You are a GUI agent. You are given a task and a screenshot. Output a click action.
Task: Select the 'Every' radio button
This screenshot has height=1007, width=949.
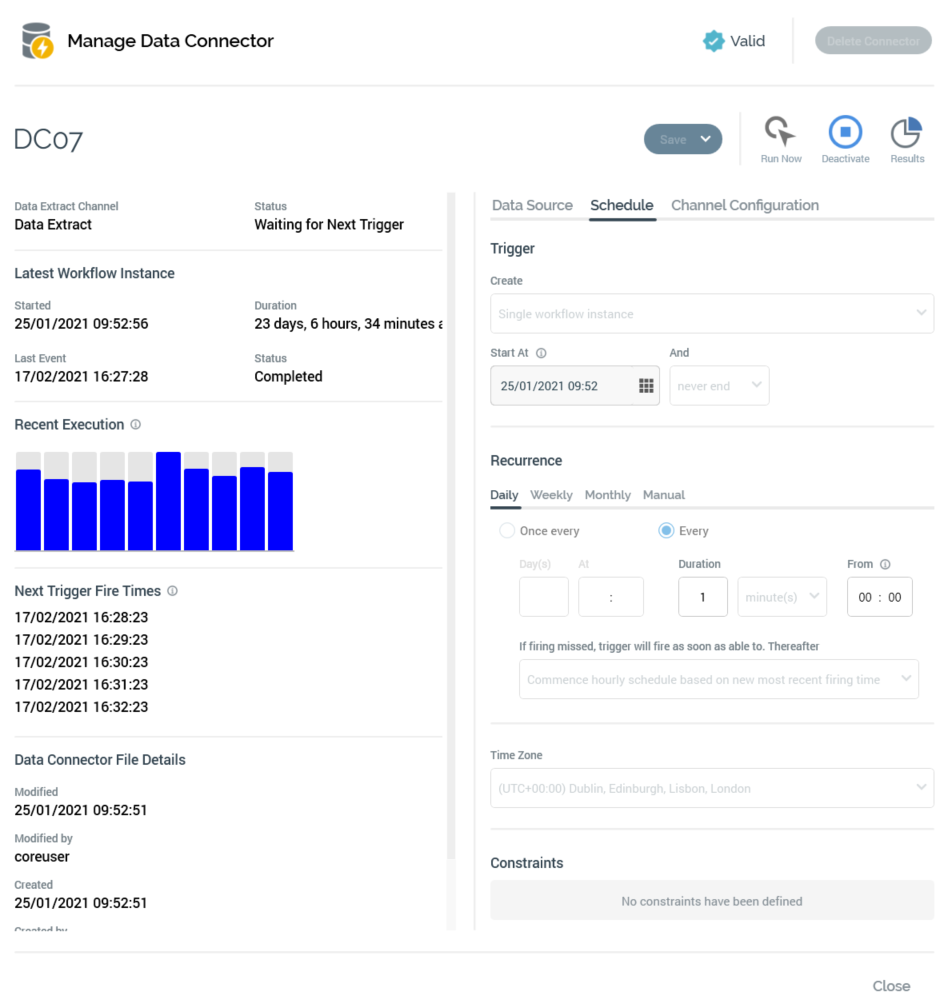click(666, 531)
